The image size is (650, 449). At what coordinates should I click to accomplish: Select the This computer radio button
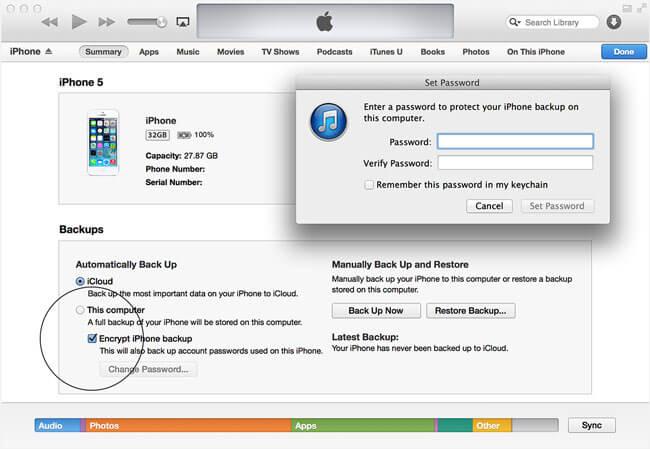[80, 310]
